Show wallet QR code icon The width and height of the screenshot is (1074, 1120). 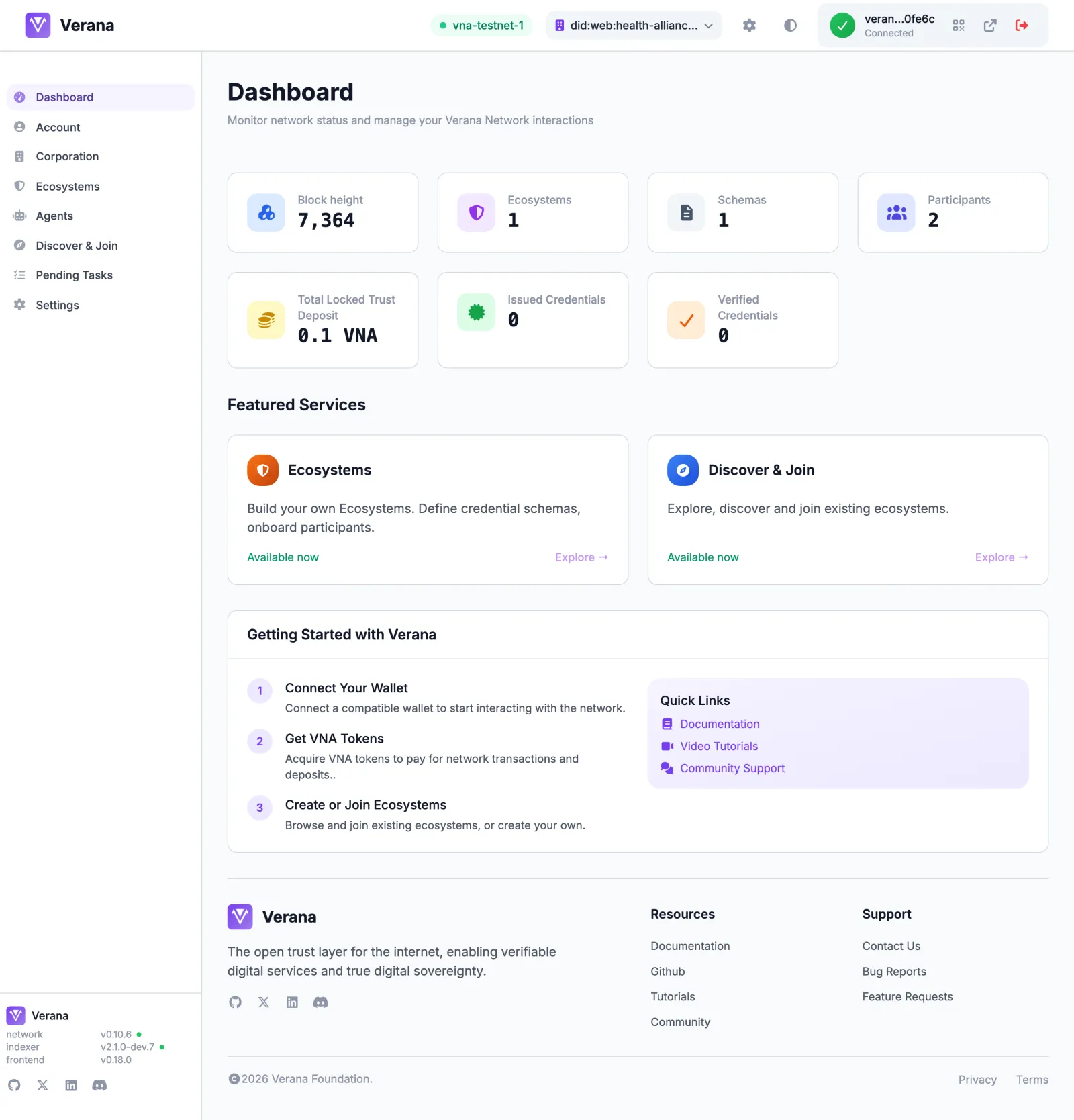point(959,26)
